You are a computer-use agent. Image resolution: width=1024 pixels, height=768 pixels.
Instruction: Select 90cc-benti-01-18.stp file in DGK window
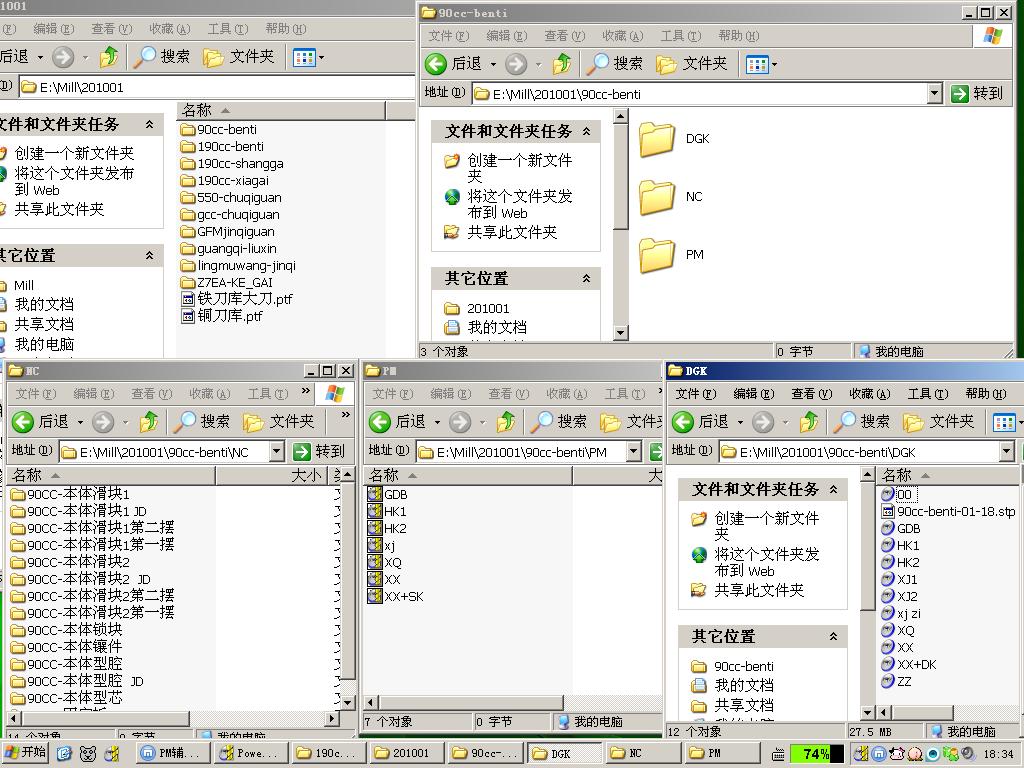(x=948, y=512)
